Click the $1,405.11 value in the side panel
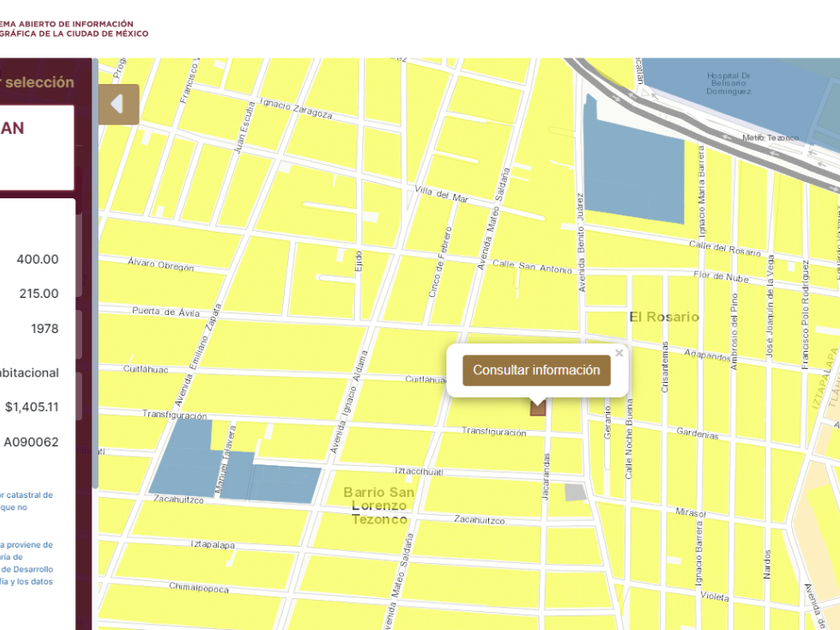The width and height of the screenshot is (840, 630). point(32,407)
